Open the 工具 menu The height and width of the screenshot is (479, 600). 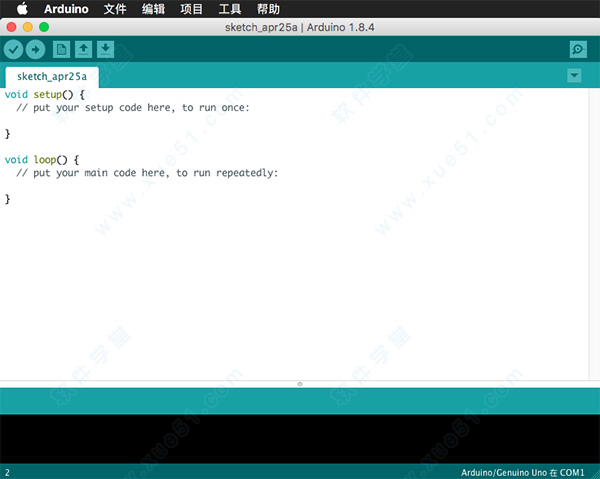click(x=230, y=9)
